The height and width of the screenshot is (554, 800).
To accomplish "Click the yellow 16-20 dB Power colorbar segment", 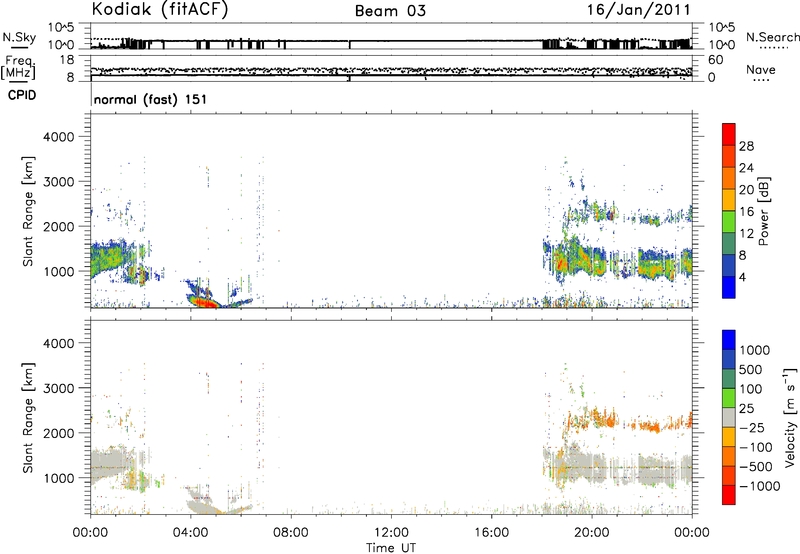I will (x=729, y=200).
